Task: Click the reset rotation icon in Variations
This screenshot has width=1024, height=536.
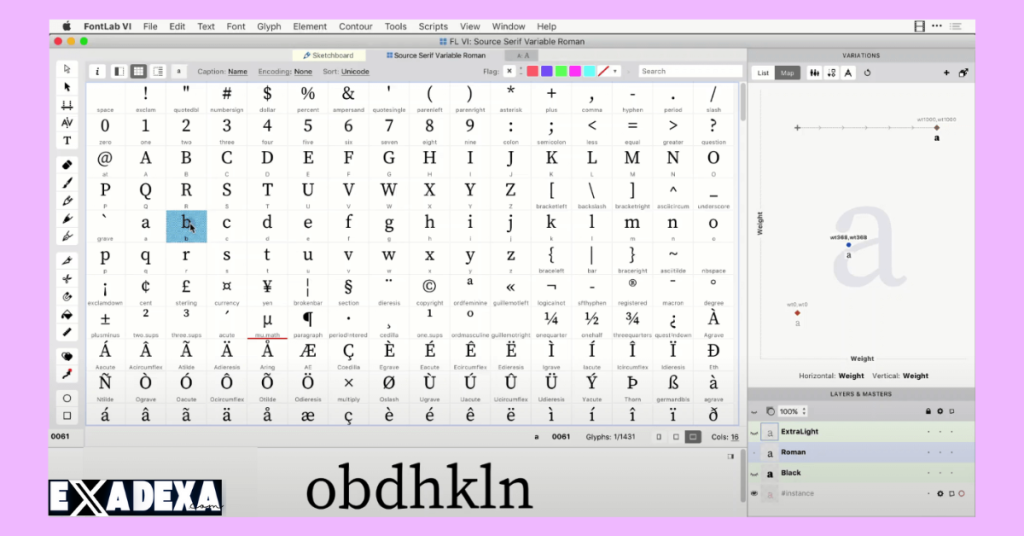Action: click(x=867, y=73)
